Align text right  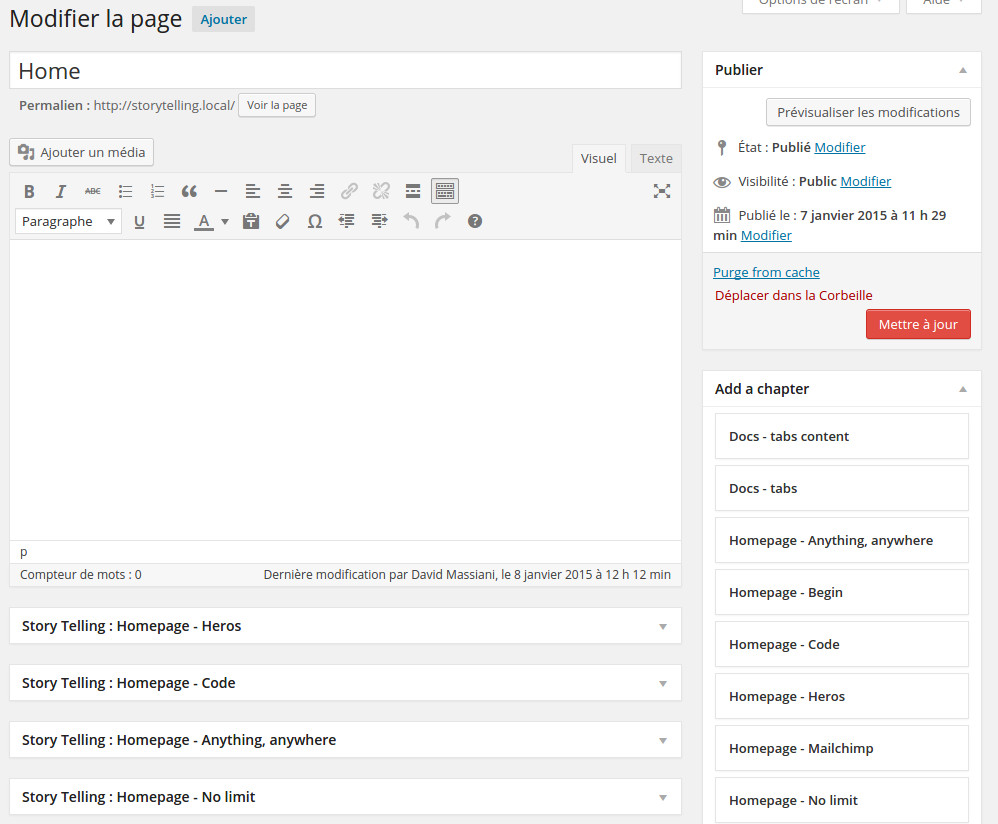pos(317,191)
